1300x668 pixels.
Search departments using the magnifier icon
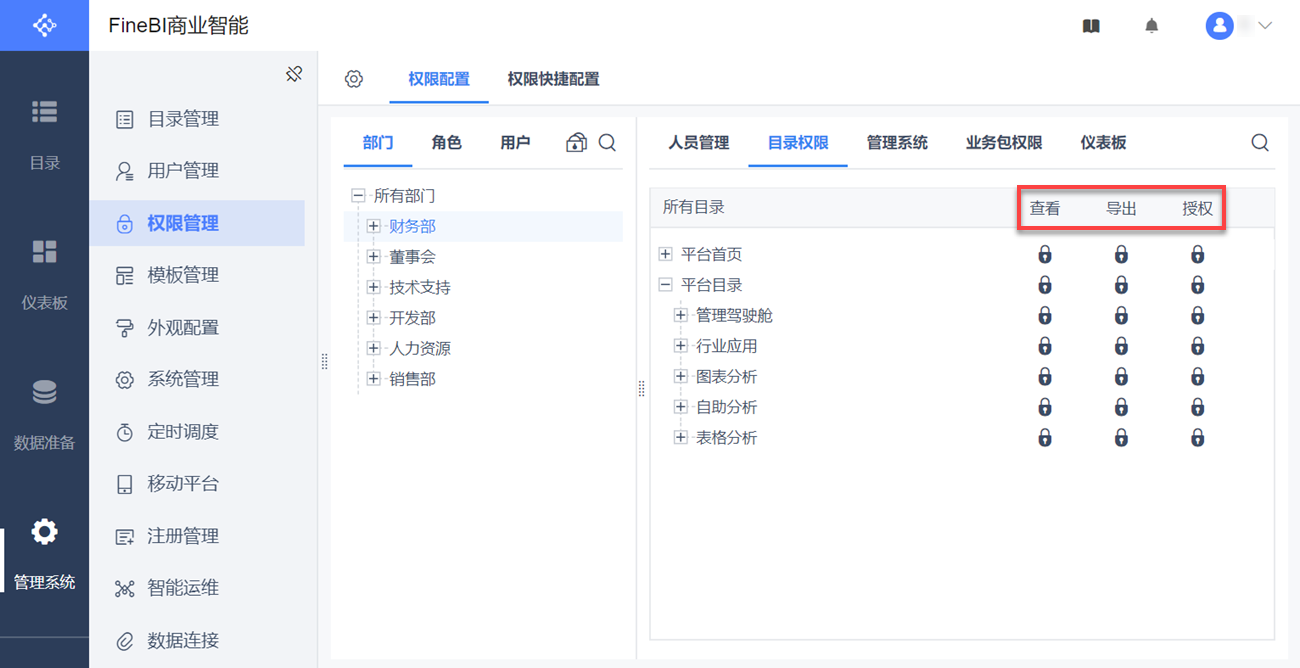(x=607, y=143)
